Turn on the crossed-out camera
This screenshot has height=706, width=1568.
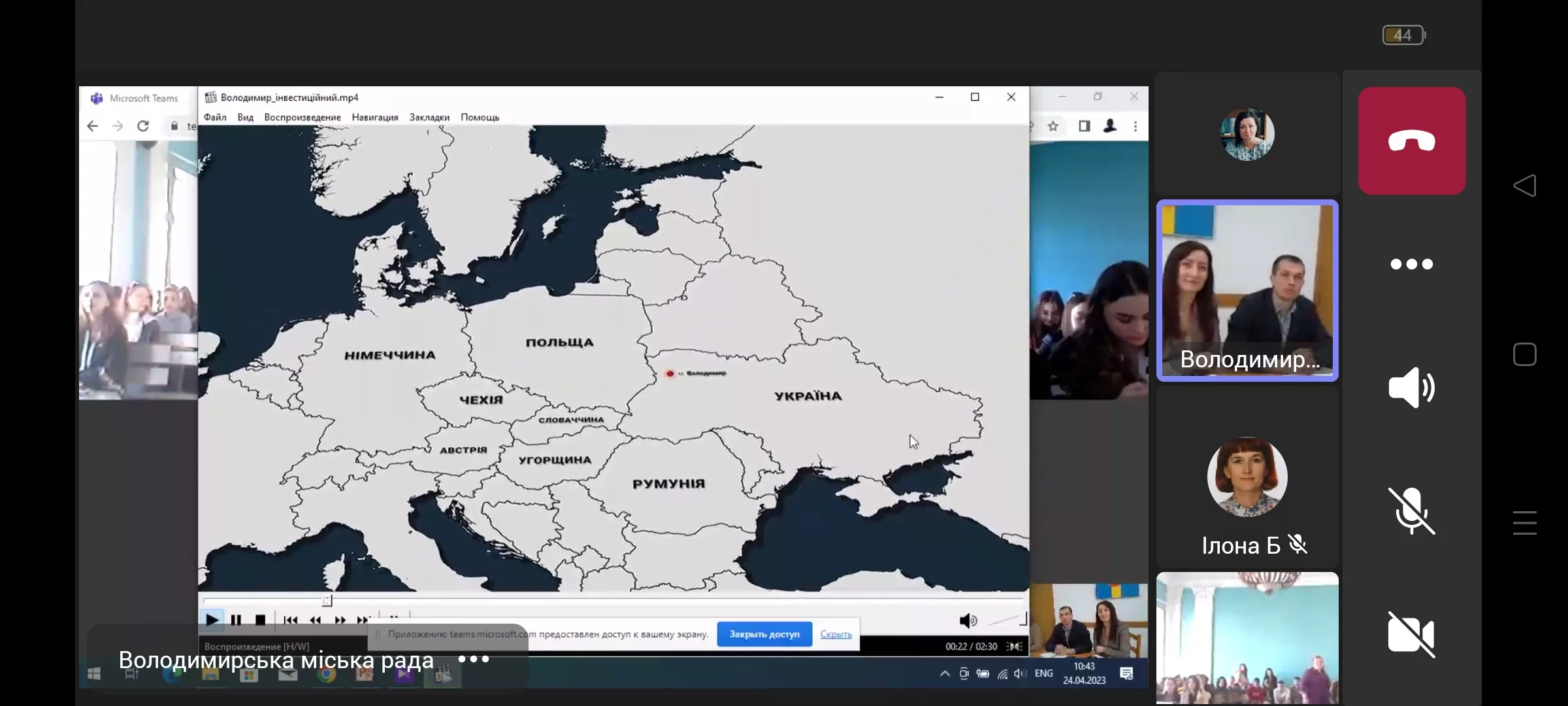click(x=1411, y=634)
